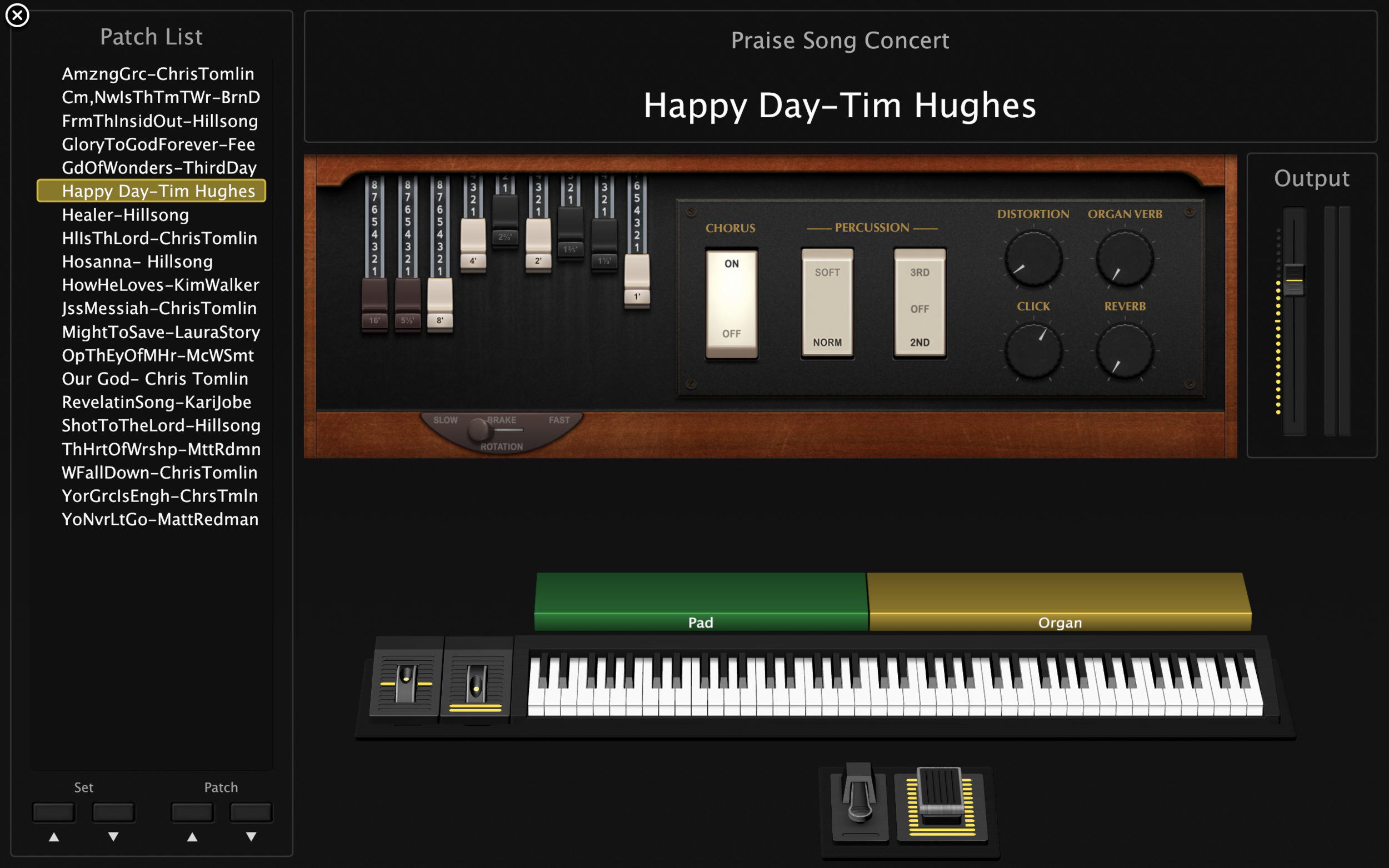This screenshot has width=1389, height=868.
Task: Click the Happy Day-Tim Hughes patch title
Action: (840, 106)
